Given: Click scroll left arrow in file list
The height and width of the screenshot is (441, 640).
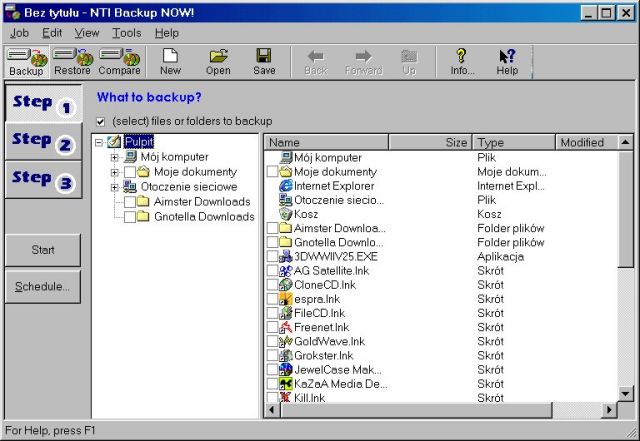Looking at the screenshot, I should pyautogui.click(x=272, y=410).
